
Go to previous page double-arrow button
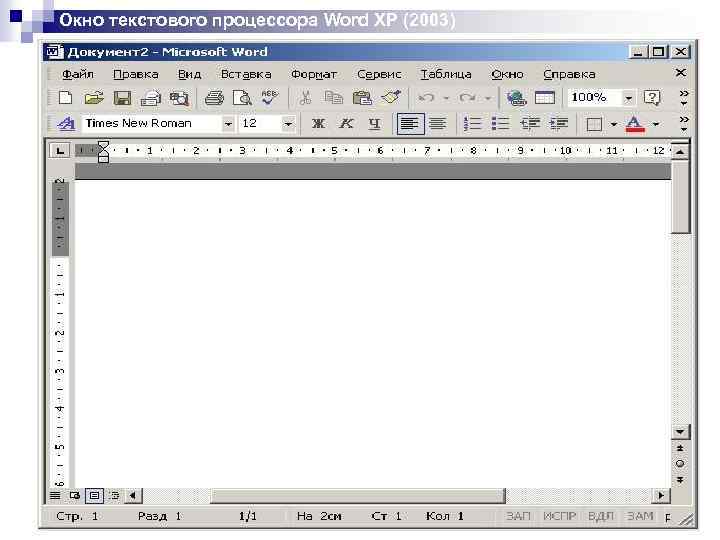click(x=680, y=448)
